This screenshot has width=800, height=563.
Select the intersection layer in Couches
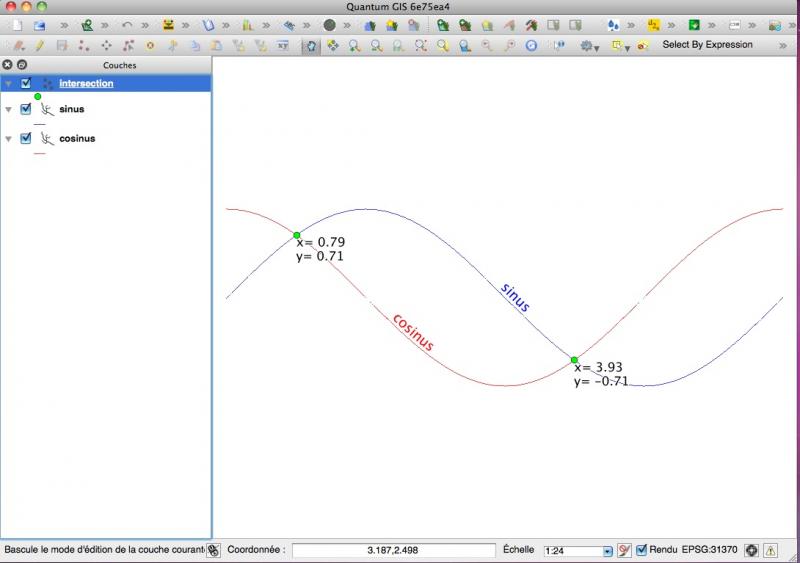point(86,83)
